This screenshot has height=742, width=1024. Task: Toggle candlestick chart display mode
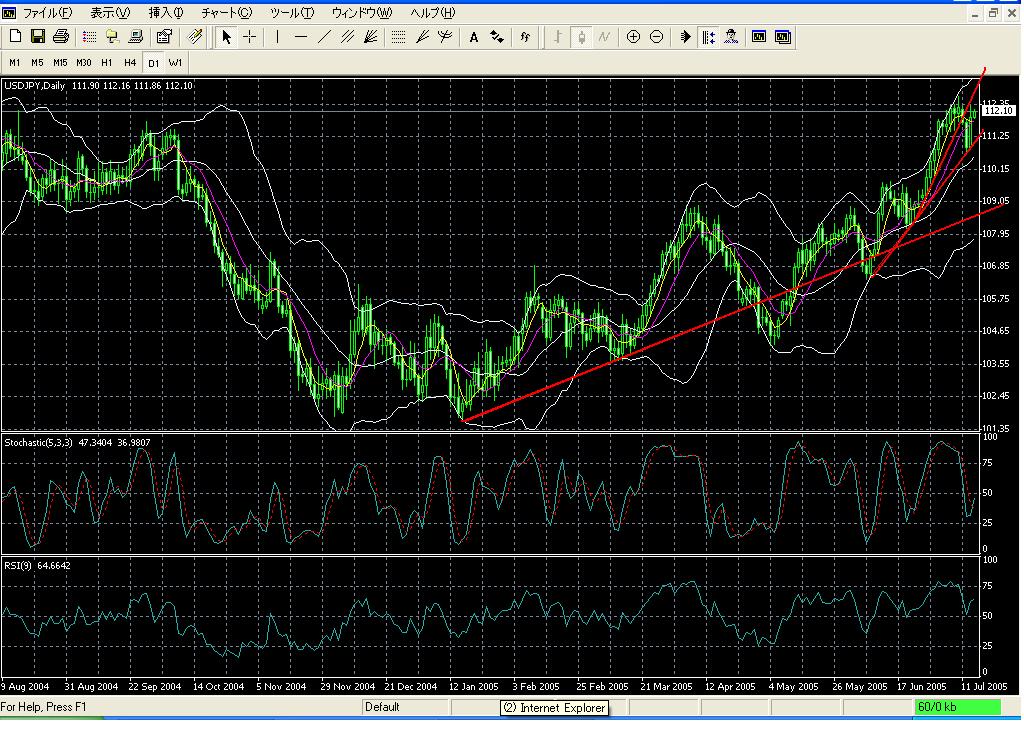pyautogui.click(x=581, y=37)
